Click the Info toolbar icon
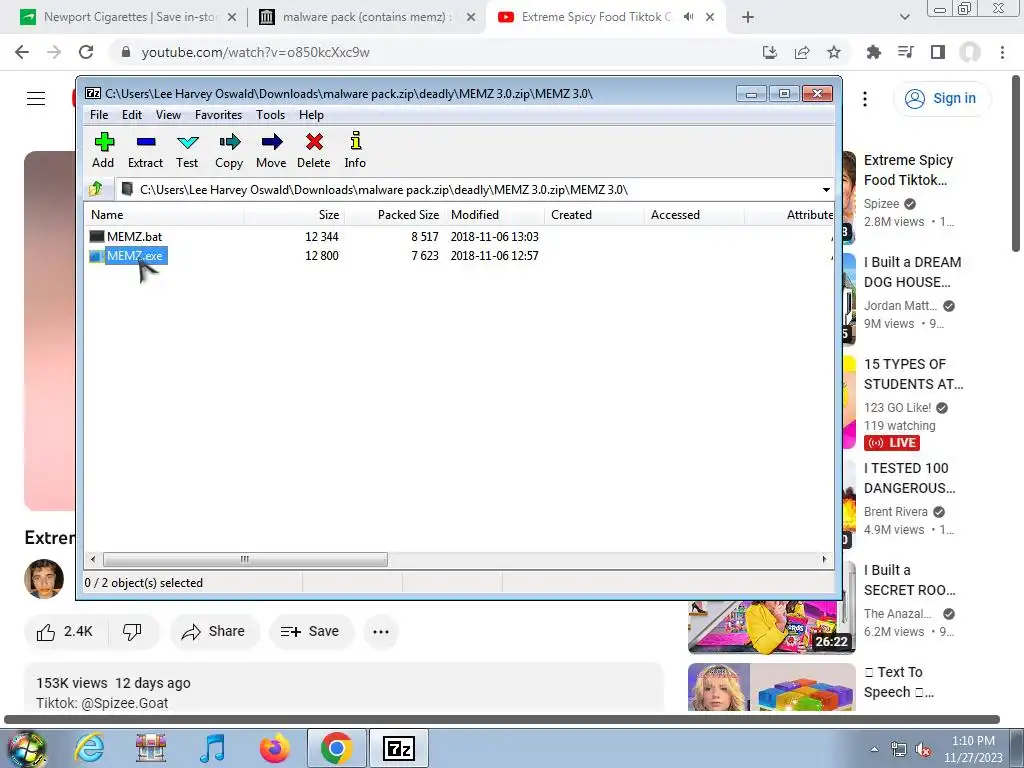The width and height of the screenshot is (1024, 768). pyautogui.click(x=355, y=150)
